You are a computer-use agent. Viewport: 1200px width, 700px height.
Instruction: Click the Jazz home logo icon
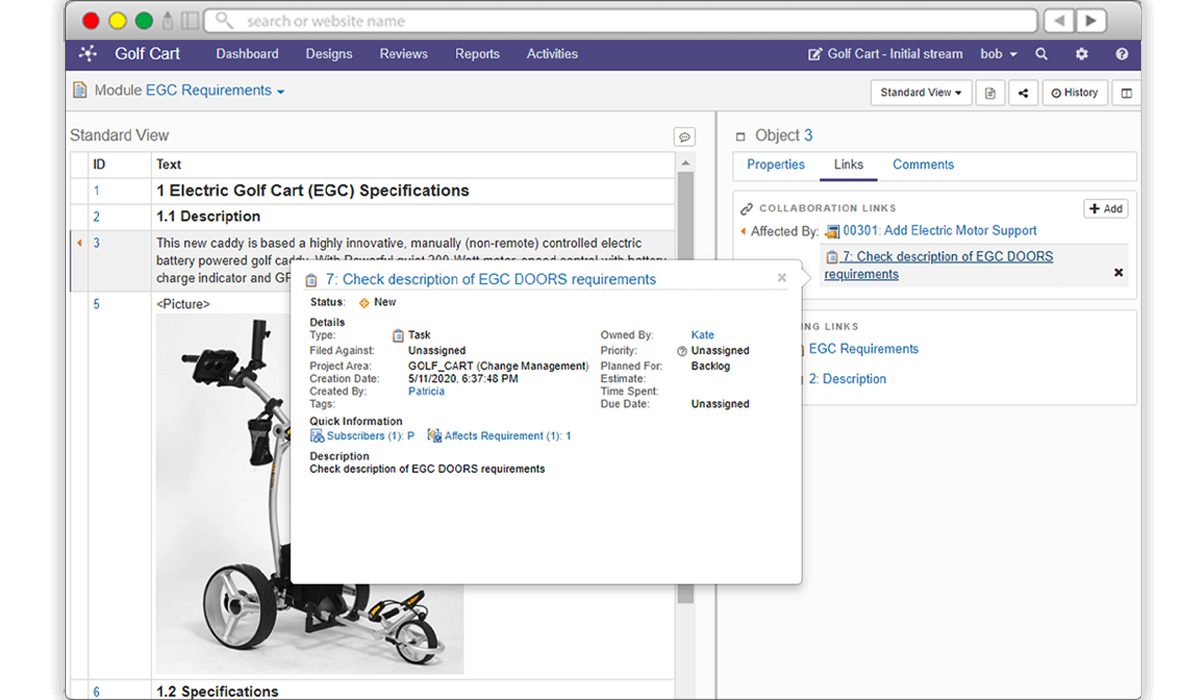tap(89, 54)
